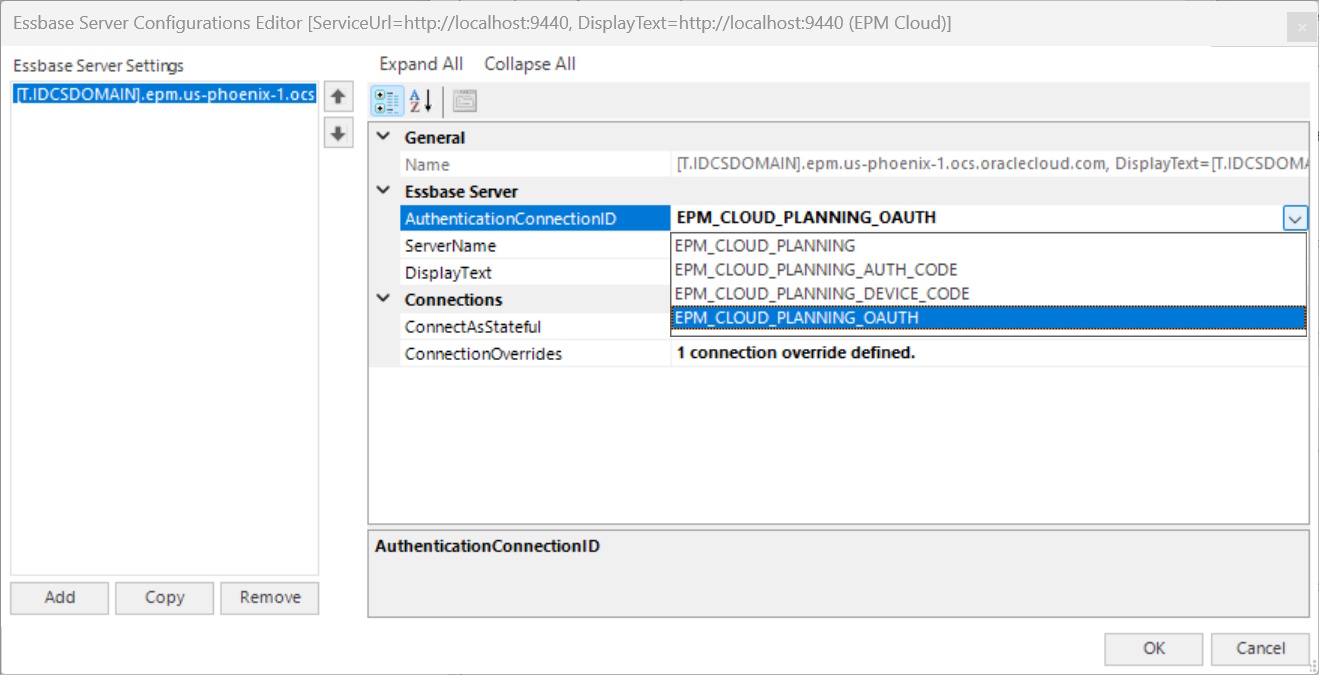
Task: Choose EPM_CLOUD_PLANNING from the list
Action: [988, 245]
